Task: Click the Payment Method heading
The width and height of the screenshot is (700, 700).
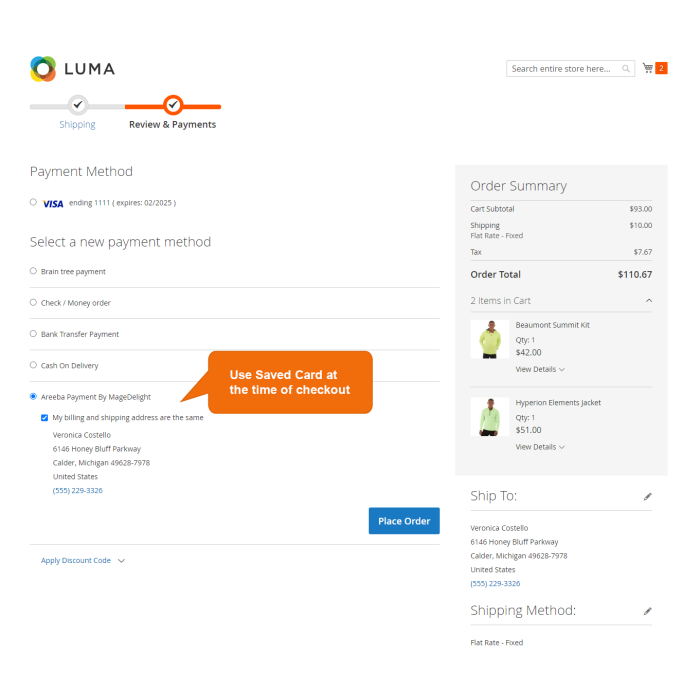Action: pyautogui.click(x=81, y=171)
